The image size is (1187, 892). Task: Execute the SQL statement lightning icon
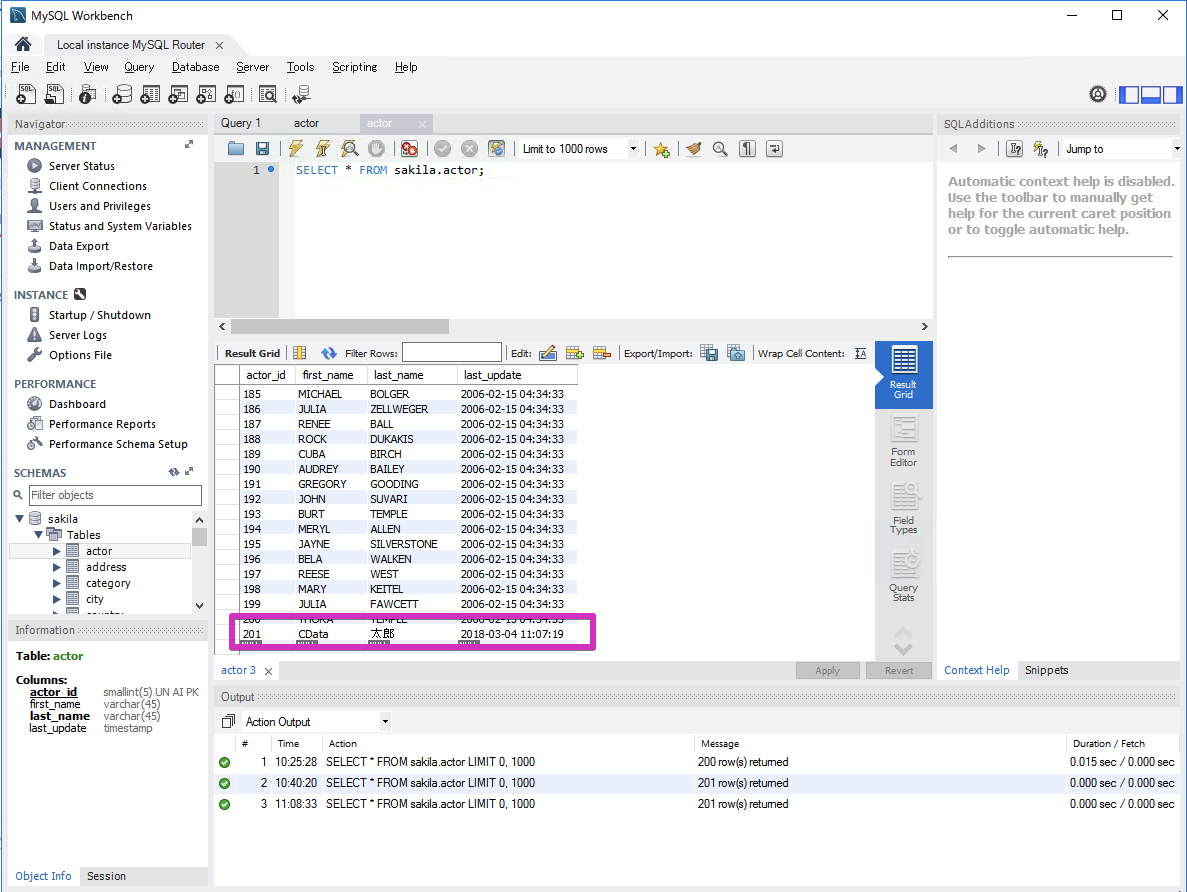click(x=296, y=148)
